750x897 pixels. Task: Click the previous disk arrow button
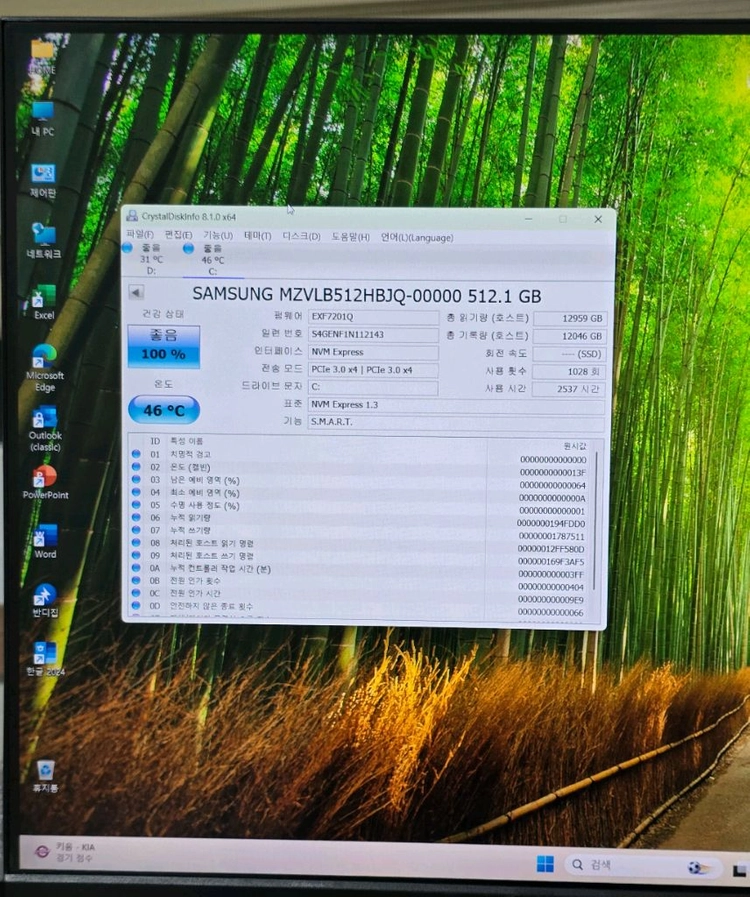coord(136,292)
